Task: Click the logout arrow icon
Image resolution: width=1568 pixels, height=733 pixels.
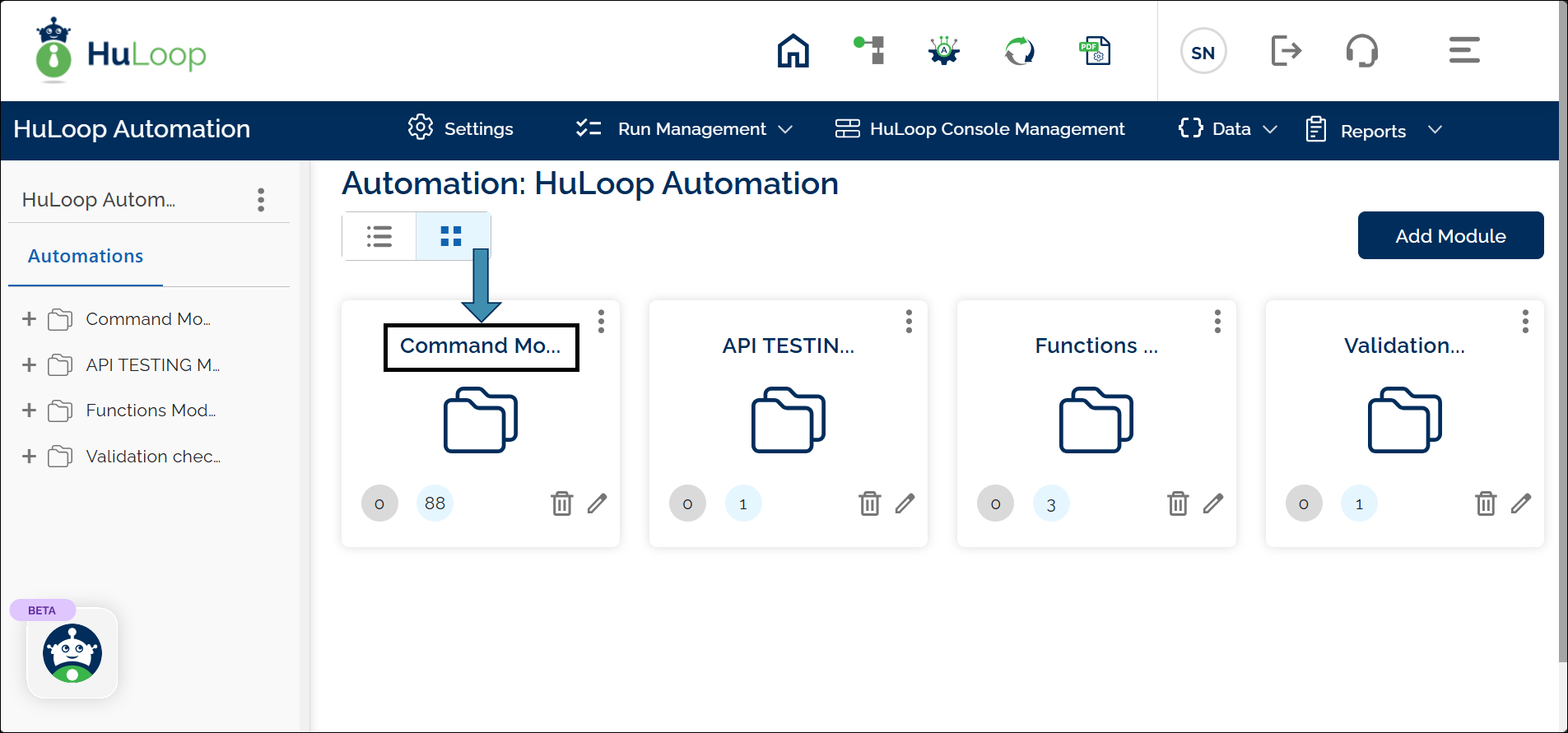Action: 1286,51
